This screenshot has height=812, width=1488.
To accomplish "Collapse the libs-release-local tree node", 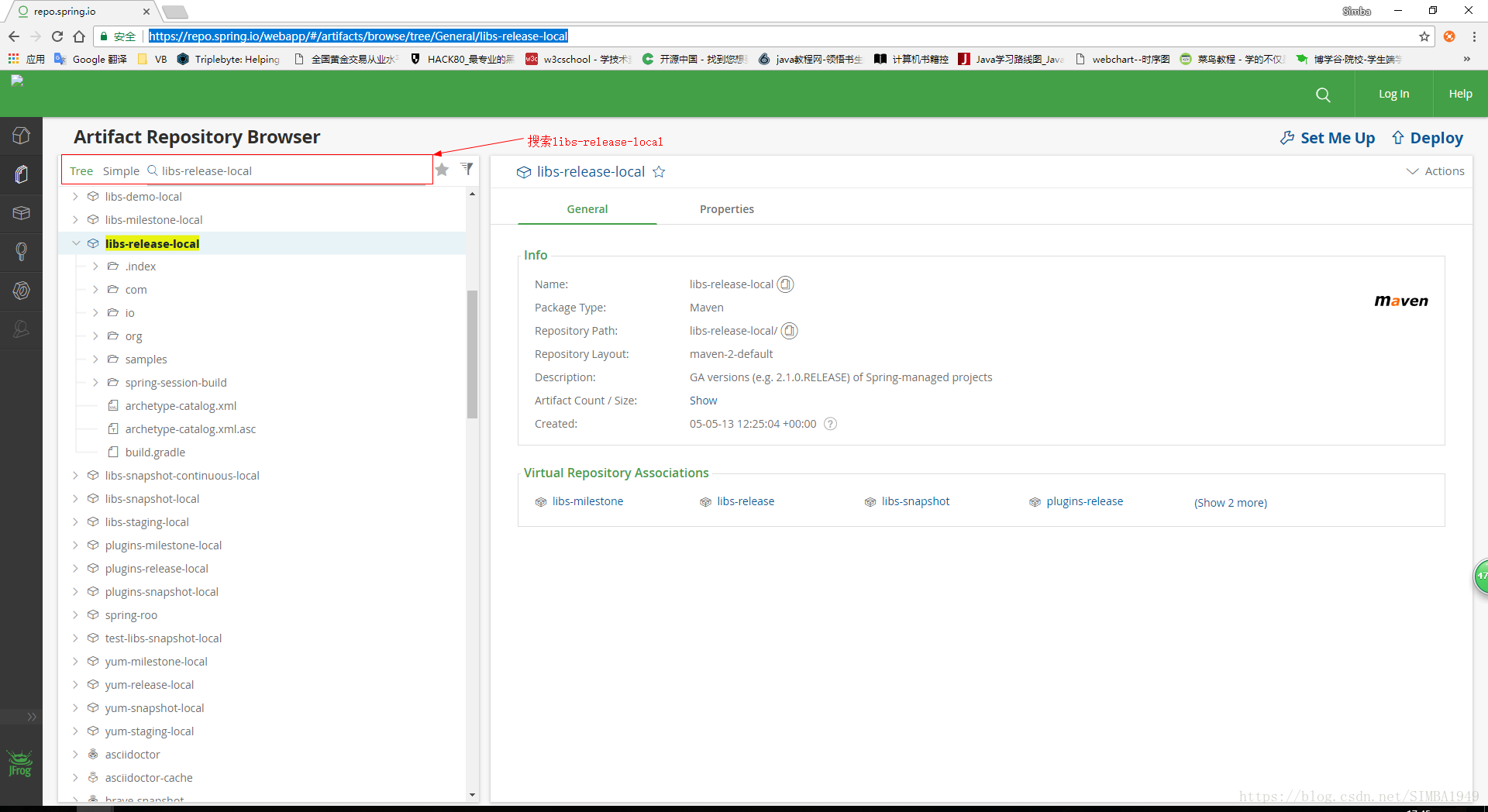I will (76, 243).
